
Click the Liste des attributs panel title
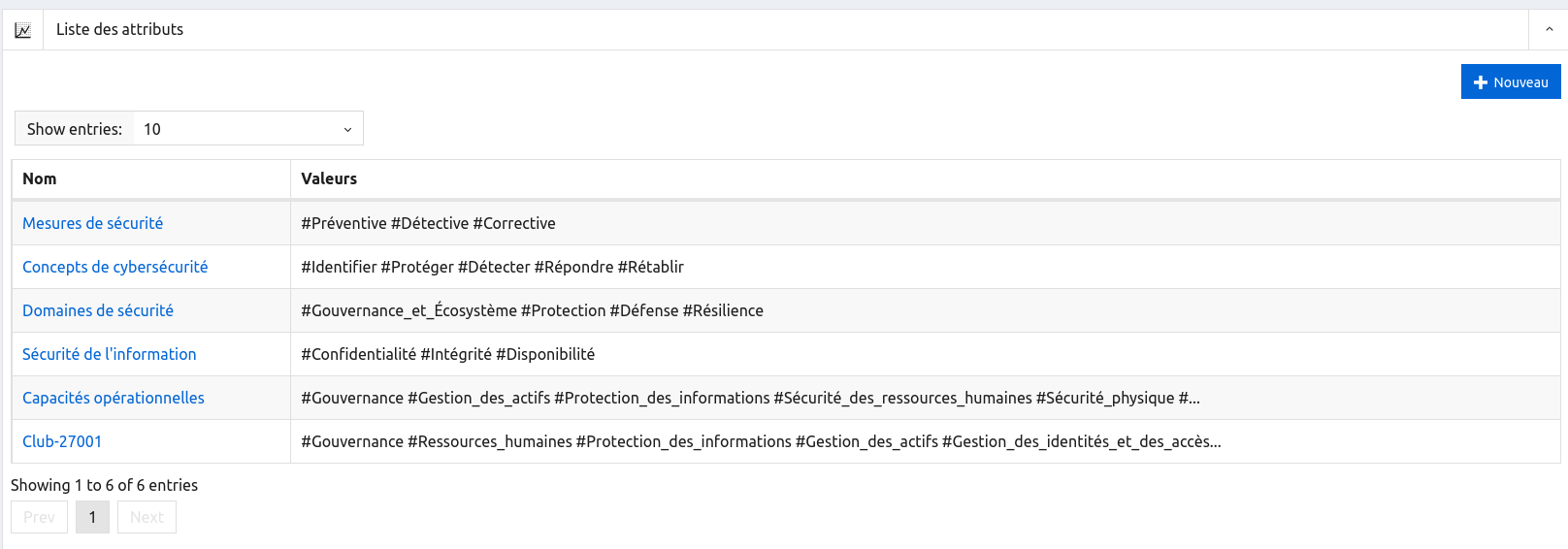(x=119, y=30)
